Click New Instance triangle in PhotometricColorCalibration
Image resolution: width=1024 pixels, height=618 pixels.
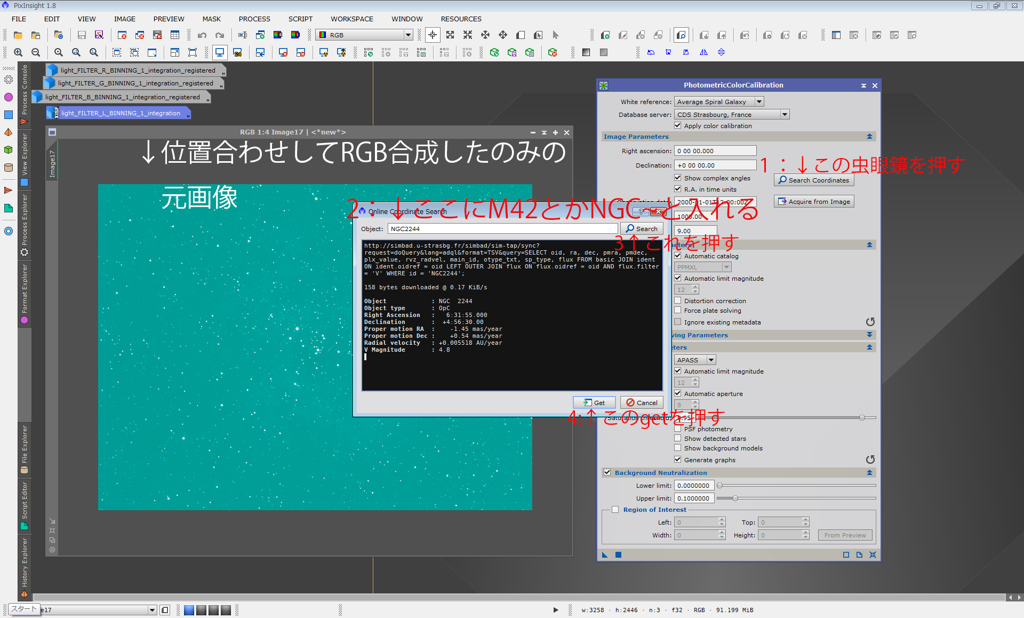point(605,555)
